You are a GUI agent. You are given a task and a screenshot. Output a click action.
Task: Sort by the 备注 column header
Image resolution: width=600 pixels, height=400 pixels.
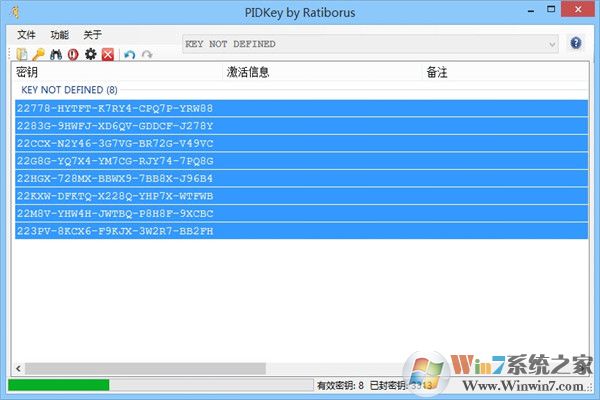click(505, 72)
